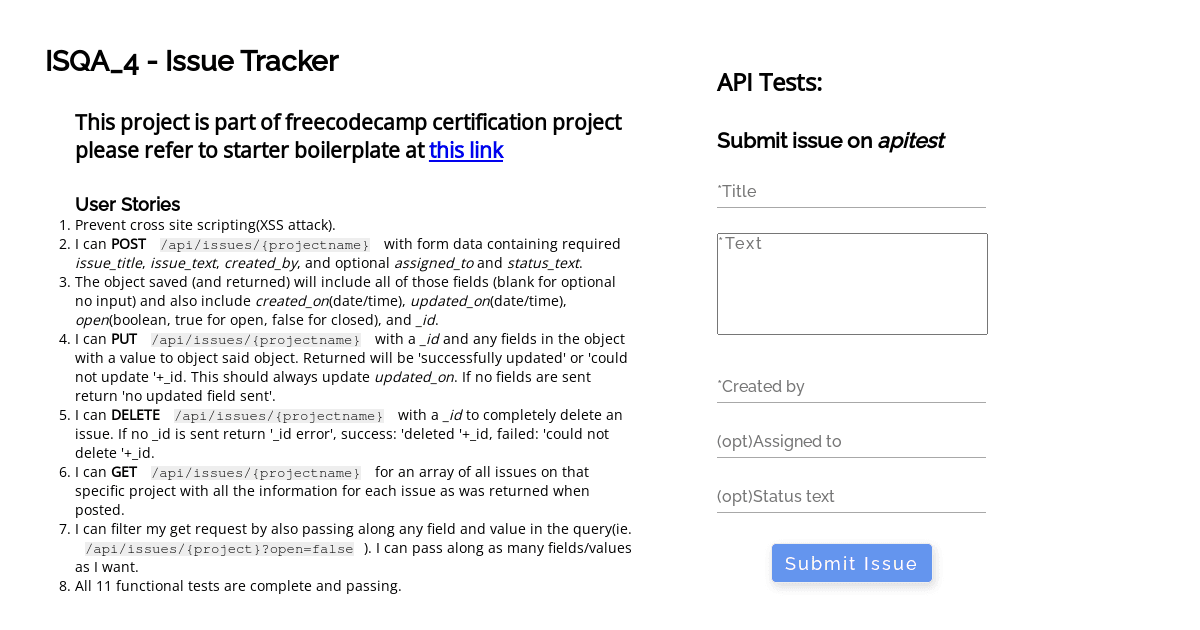Viewport: 1200px width, 630px height.
Task: Click the 'Submit issue on apitest' label
Action: click(830, 141)
